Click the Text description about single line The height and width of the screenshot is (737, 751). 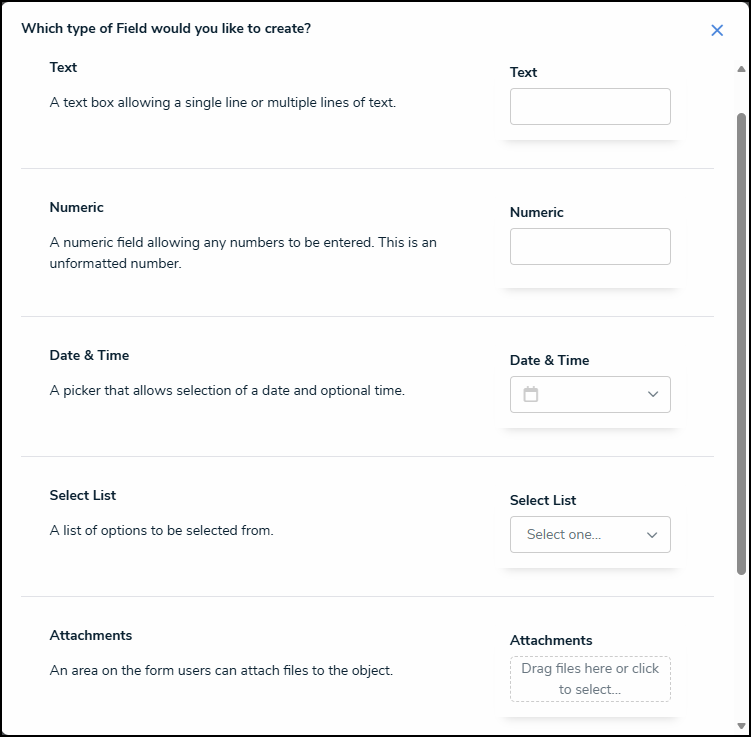tap(223, 102)
